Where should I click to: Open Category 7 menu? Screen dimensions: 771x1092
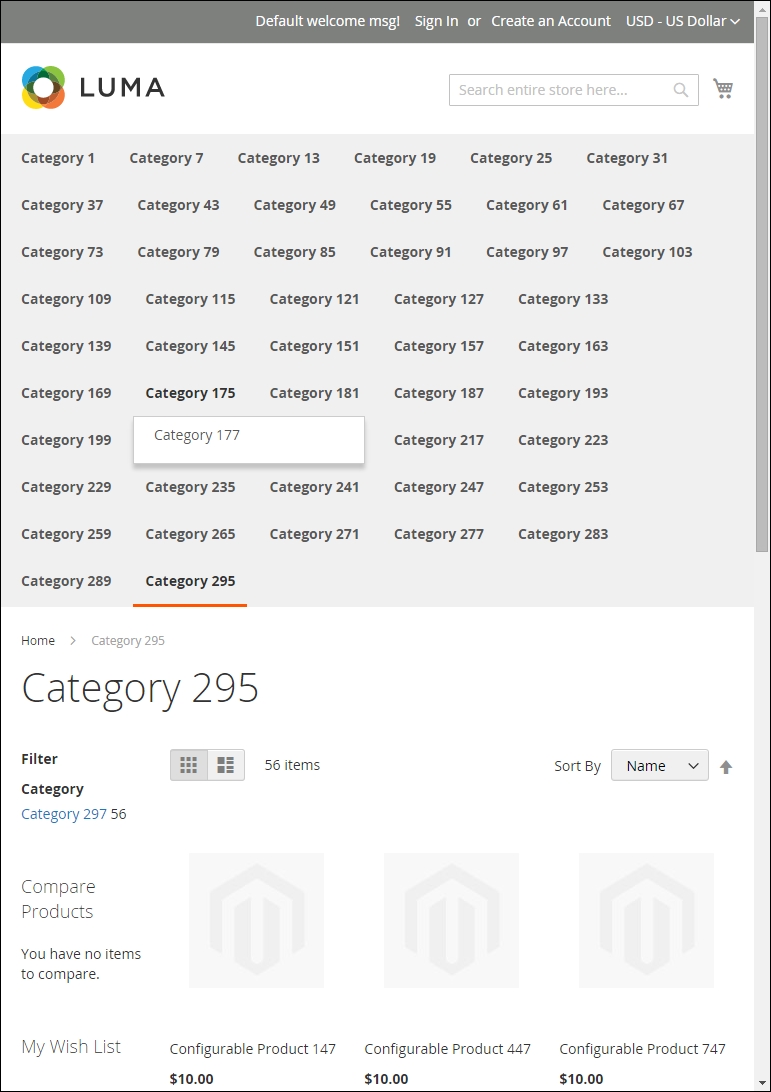[166, 158]
